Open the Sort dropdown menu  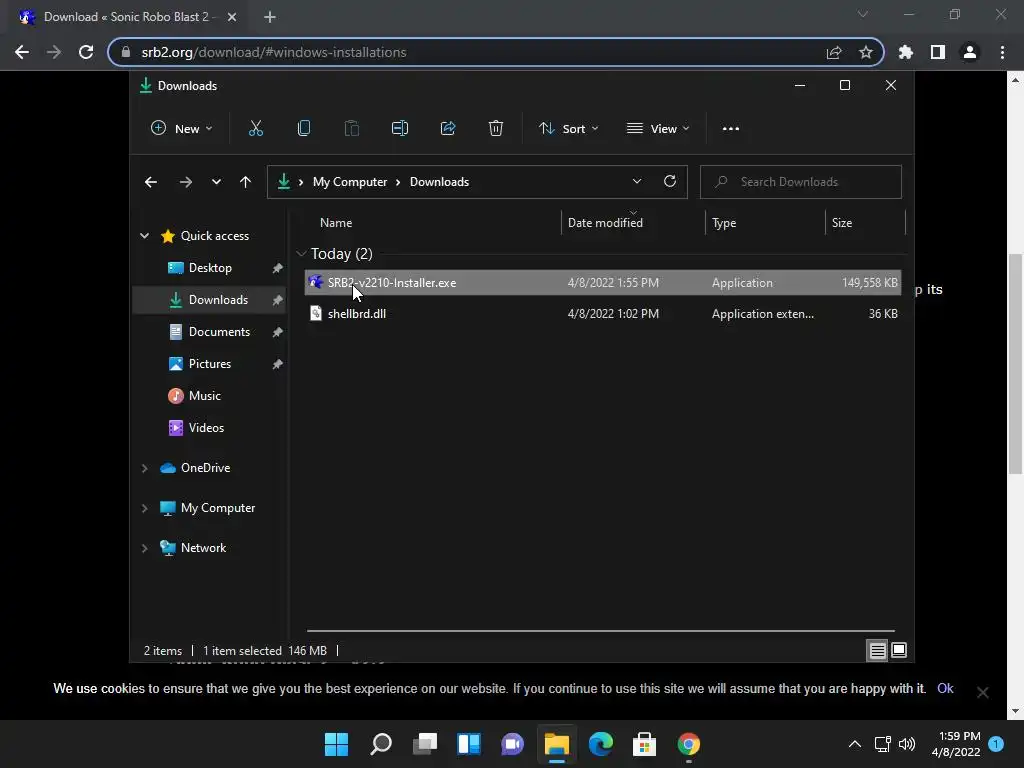click(x=568, y=129)
